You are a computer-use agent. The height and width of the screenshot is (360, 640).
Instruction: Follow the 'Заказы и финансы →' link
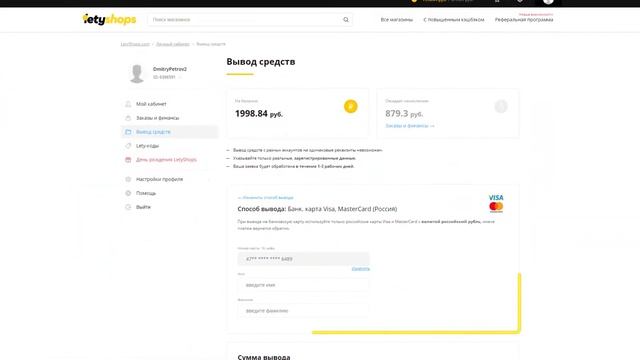[x=410, y=126]
